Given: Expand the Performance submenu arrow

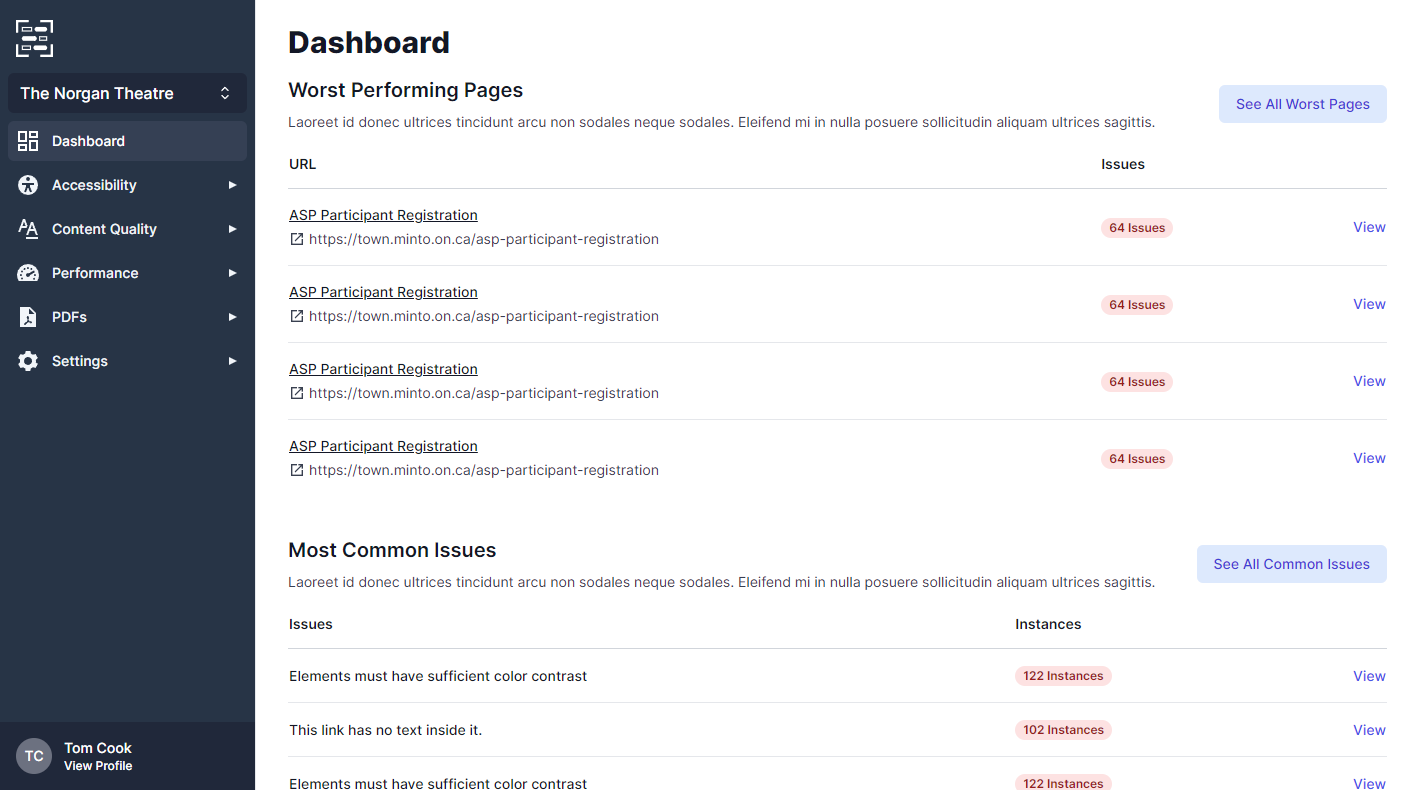Looking at the screenshot, I should click(232, 273).
